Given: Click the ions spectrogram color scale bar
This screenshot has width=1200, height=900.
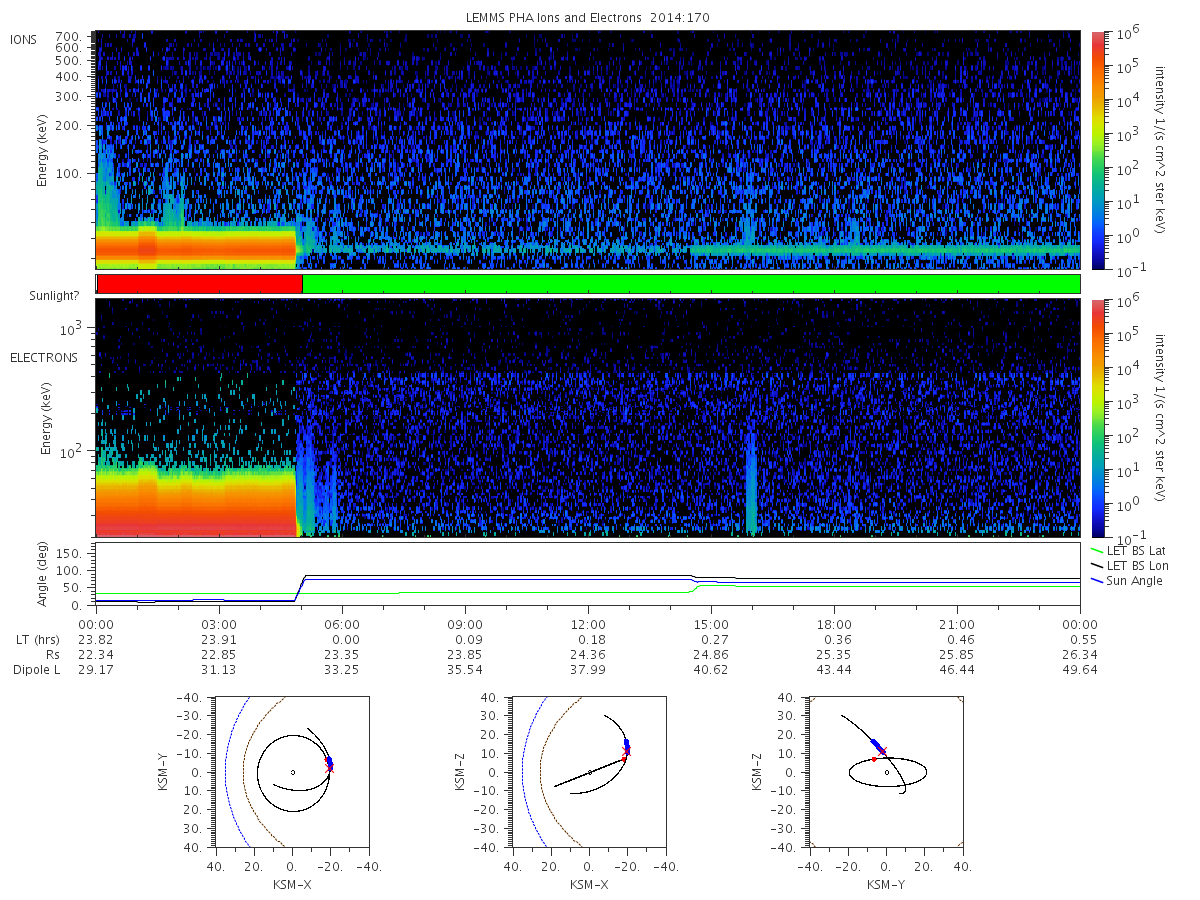Looking at the screenshot, I should coord(1097,150).
